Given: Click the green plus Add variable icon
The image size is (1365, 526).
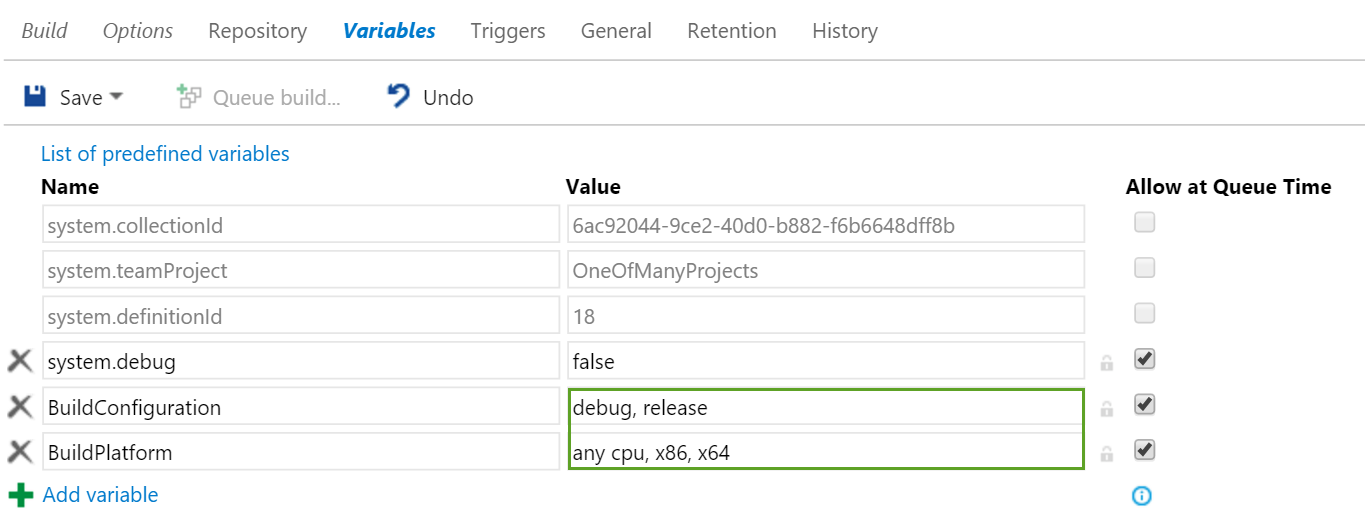Looking at the screenshot, I should click(x=20, y=495).
